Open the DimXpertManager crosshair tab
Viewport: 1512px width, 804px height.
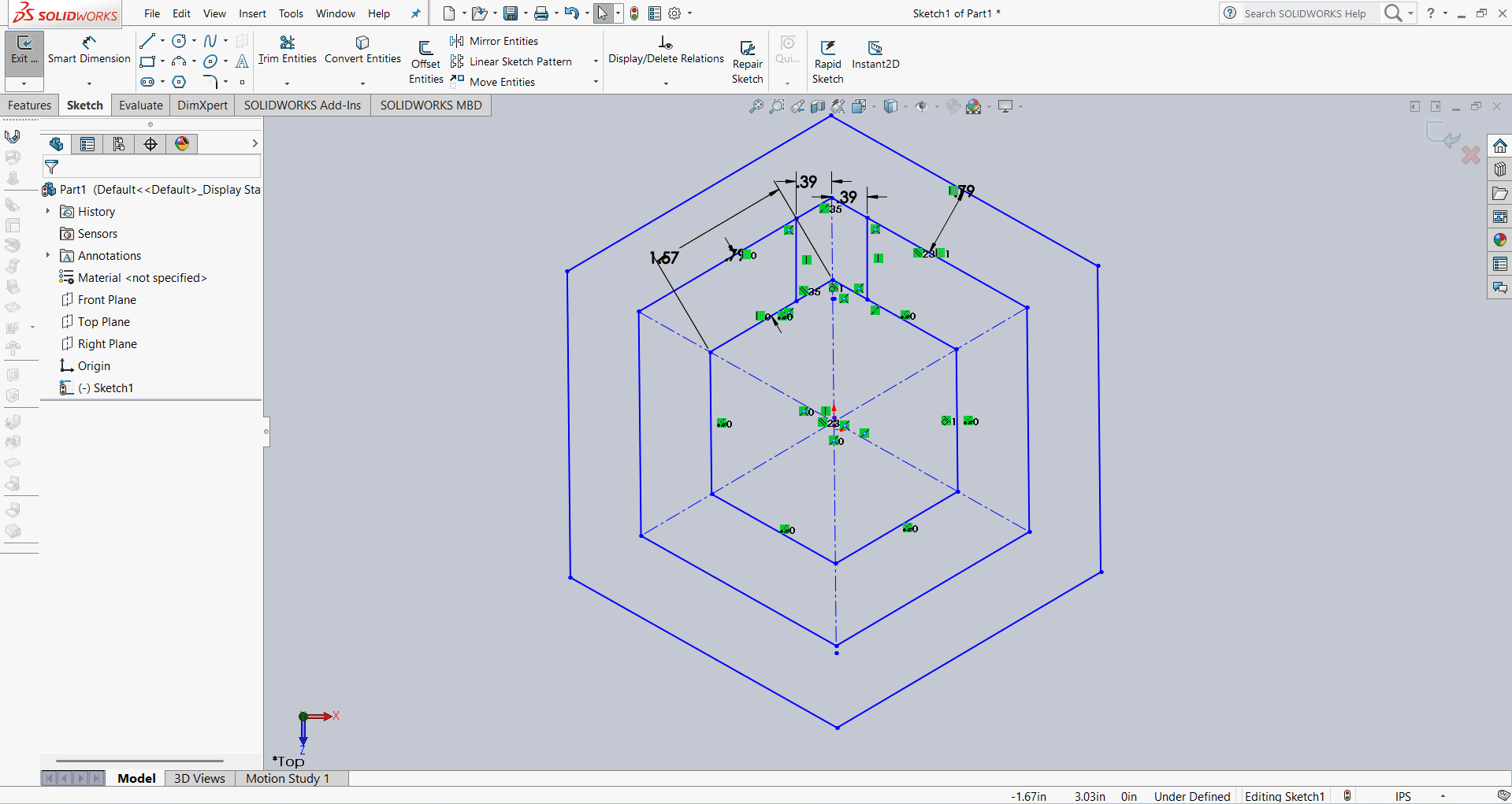pos(150,143)
